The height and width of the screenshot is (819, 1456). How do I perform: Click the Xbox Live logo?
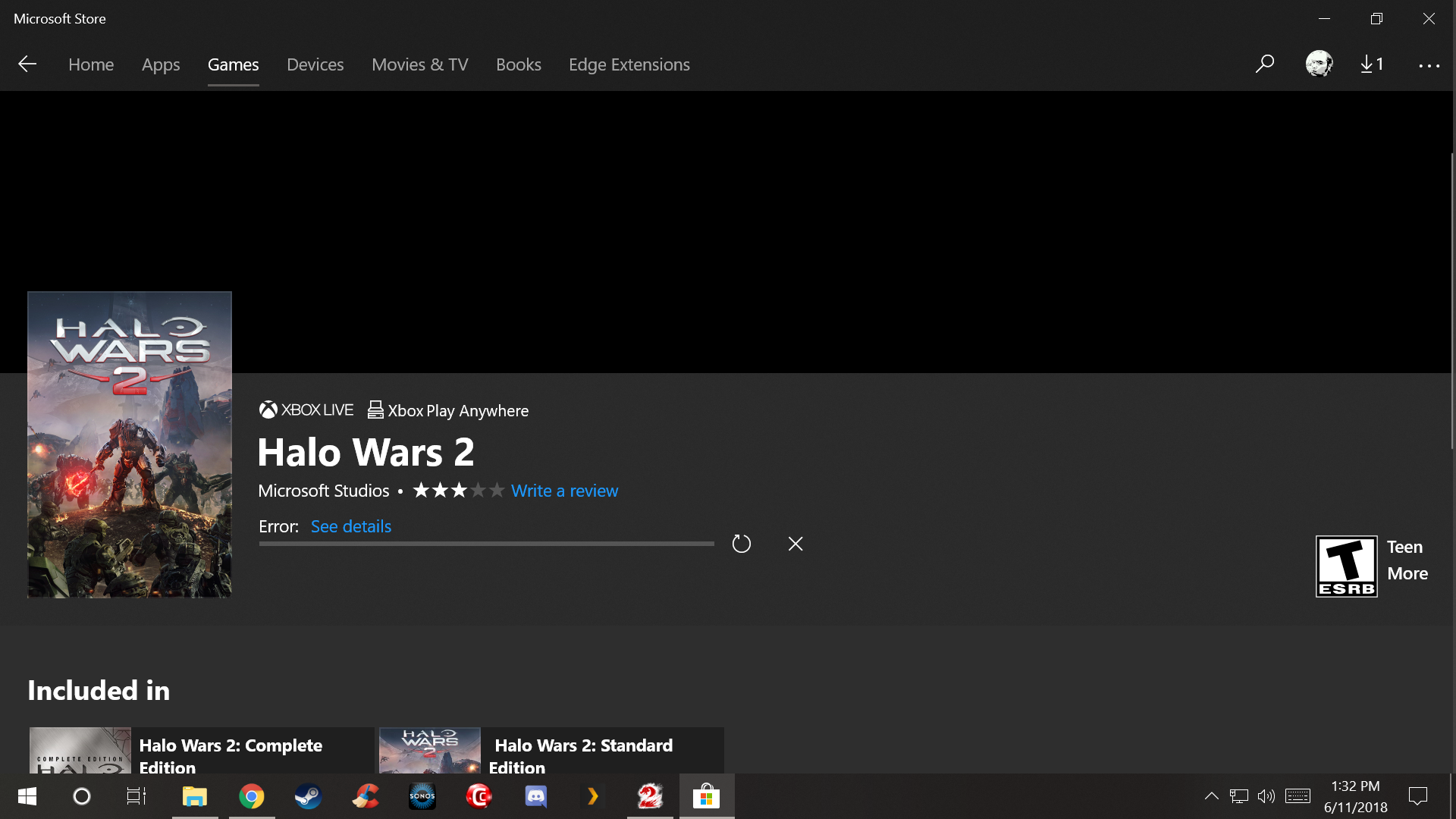[x=306, y=410]
